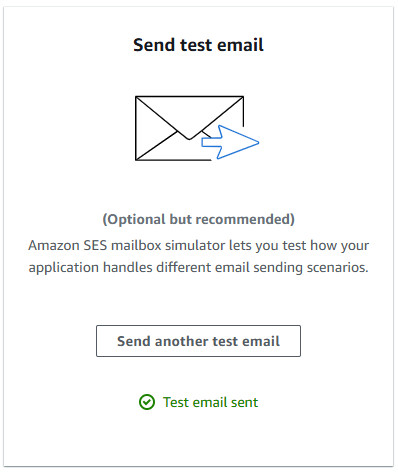Click the word "recommended" in subtitle
Viewport: 398px width, 472px height.
(243, 219)
